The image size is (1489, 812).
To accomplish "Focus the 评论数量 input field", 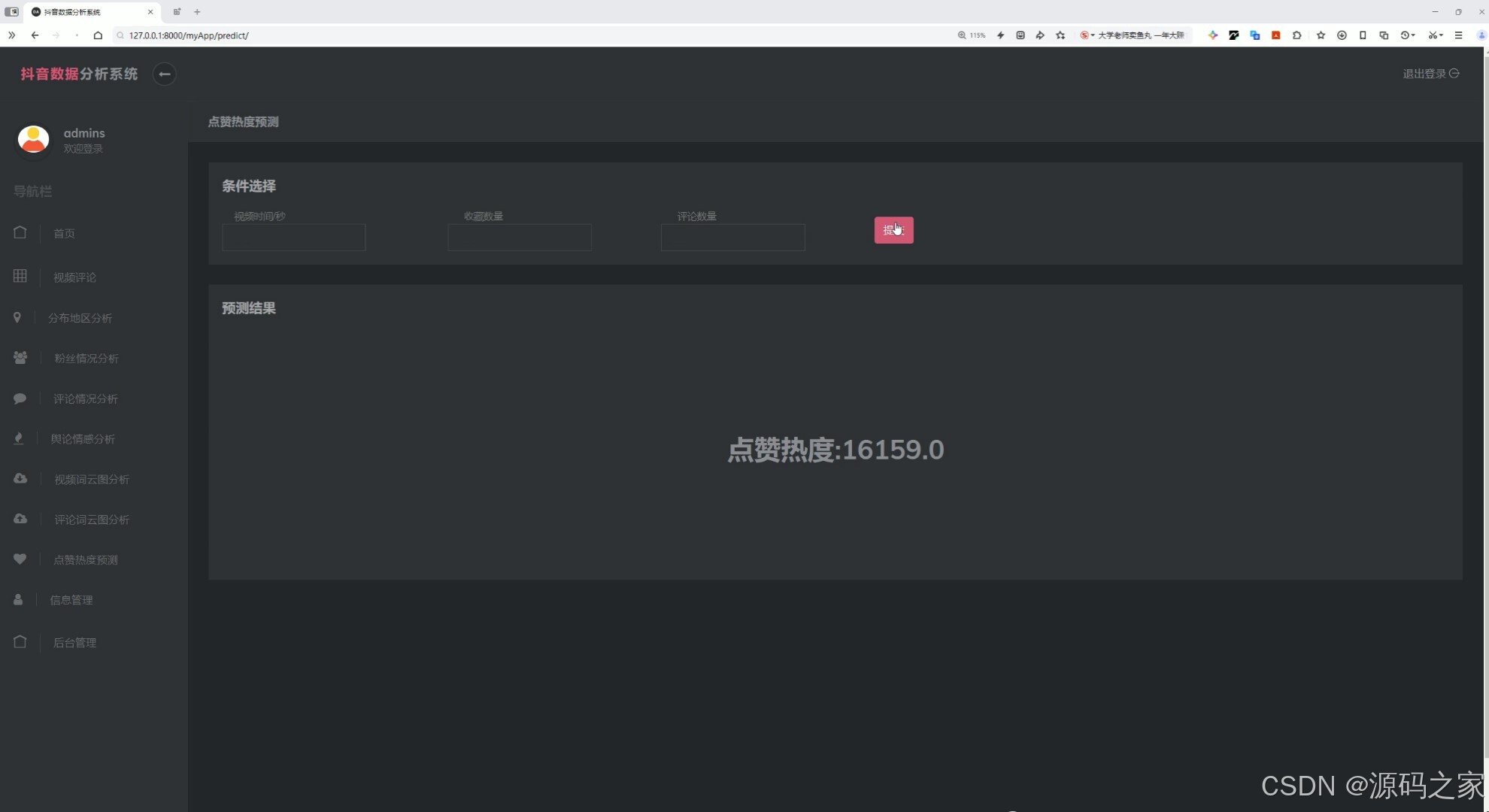I will click(x=732, y=238).
